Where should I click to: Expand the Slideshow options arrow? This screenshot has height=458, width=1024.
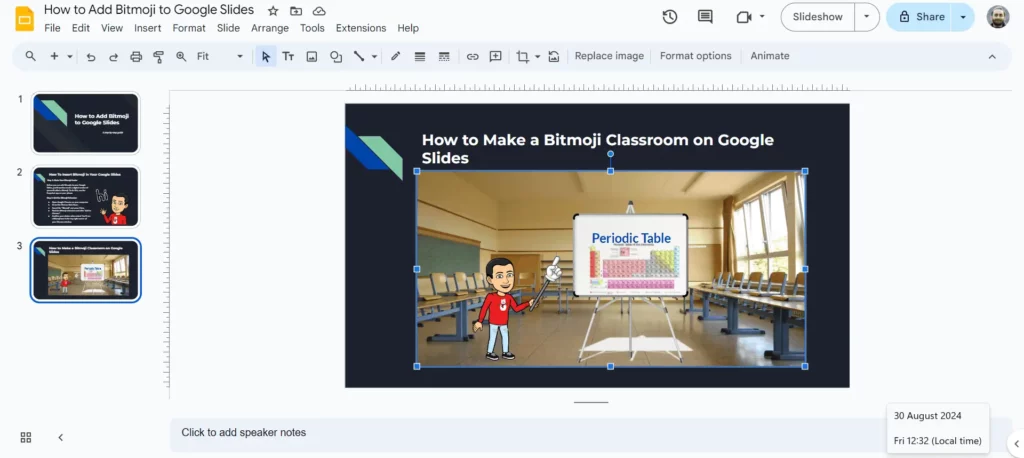click(867, 17)
